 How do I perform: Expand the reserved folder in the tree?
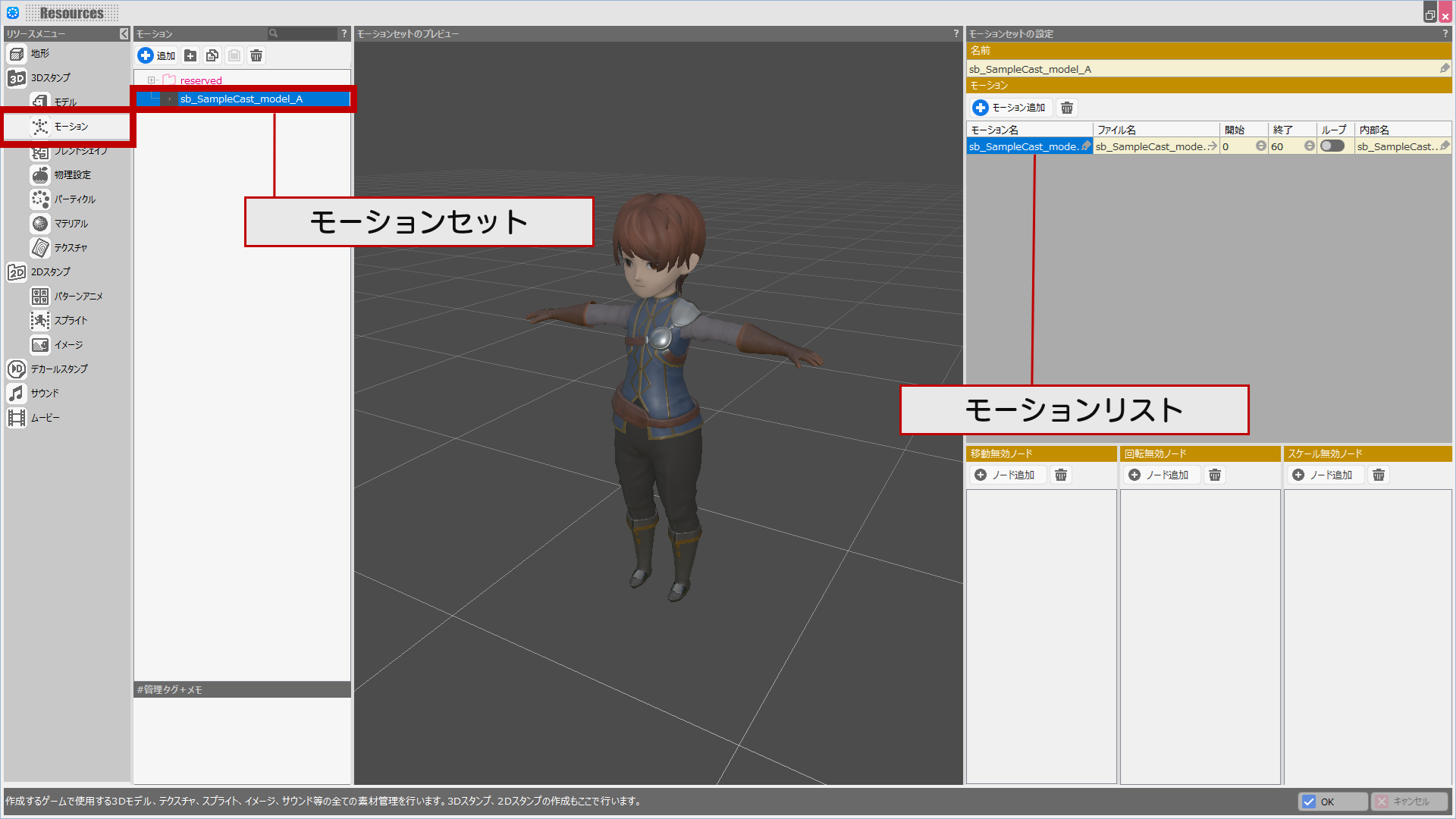coord(152,80)
